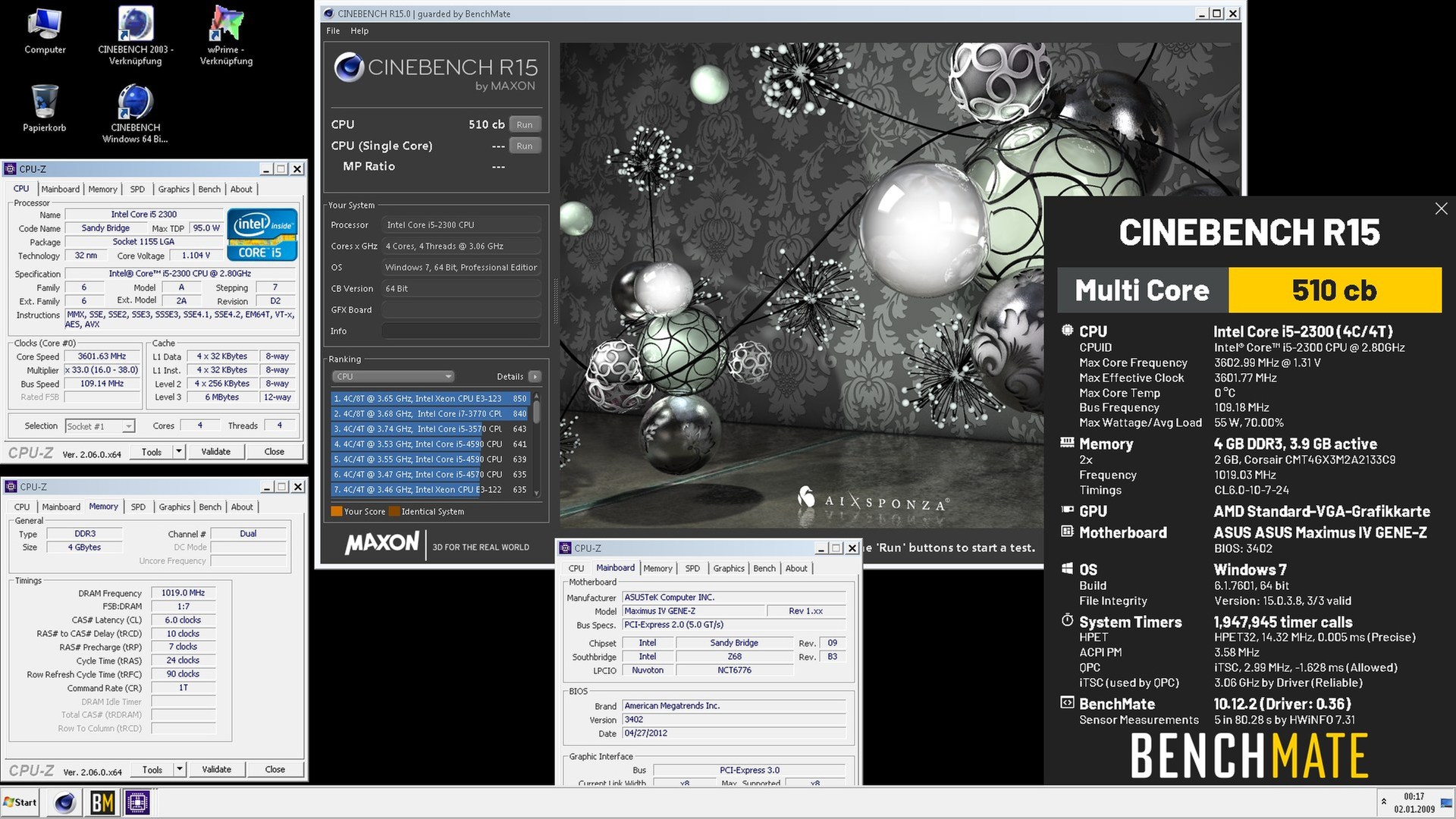Switch to Graphics tab in top CPU-Z
Screen dimensions: 1456x819
point(174,189)
